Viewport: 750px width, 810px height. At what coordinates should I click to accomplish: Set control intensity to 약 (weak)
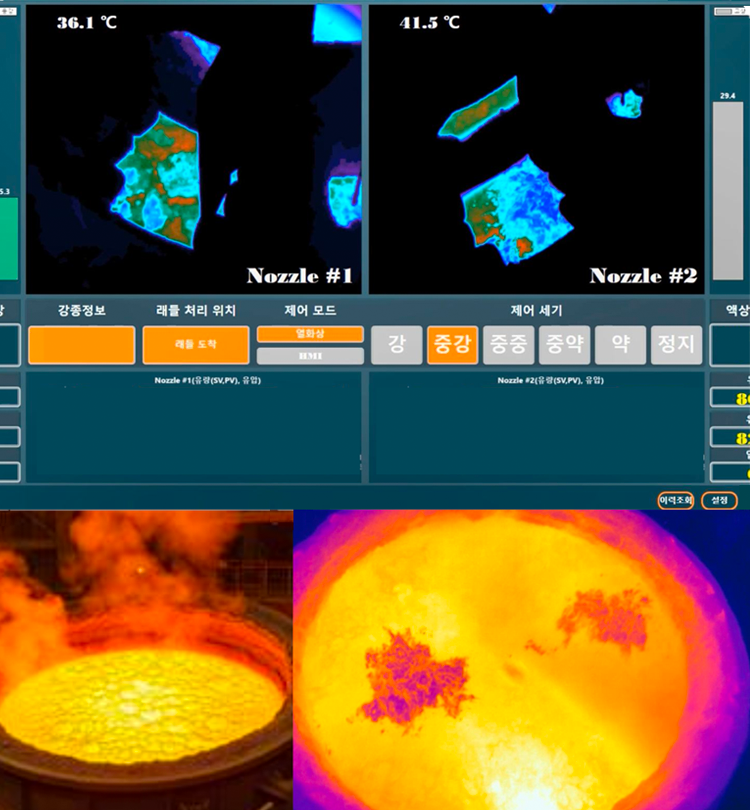click(x=621, y=346)
